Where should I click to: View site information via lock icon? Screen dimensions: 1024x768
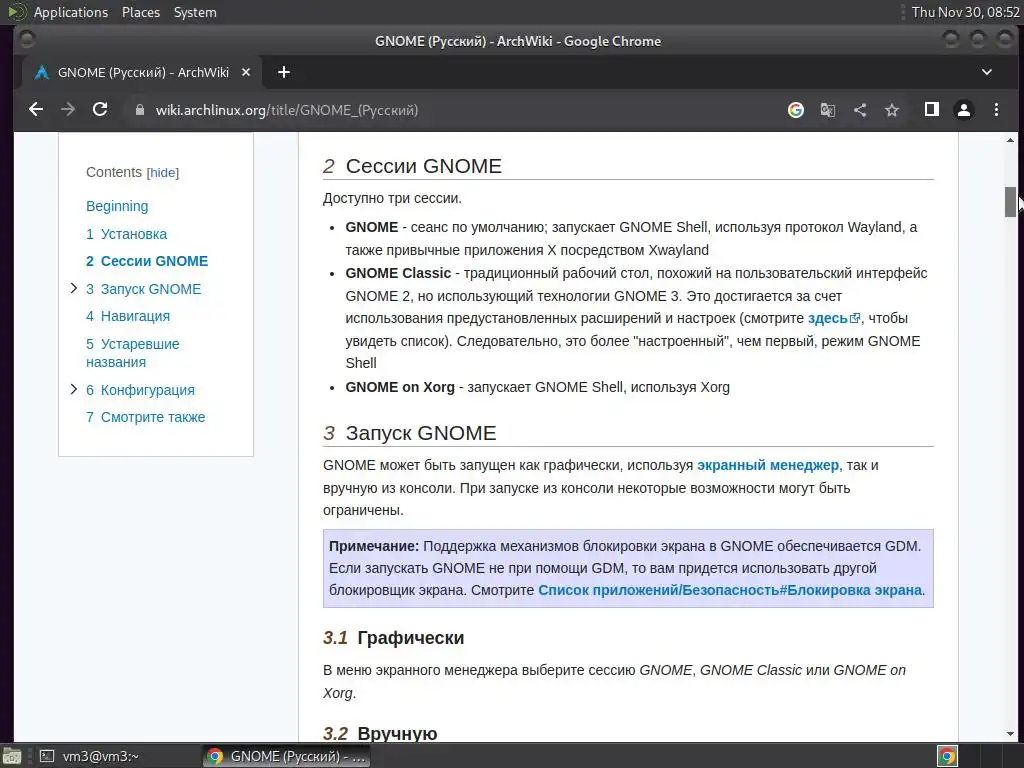140,110
